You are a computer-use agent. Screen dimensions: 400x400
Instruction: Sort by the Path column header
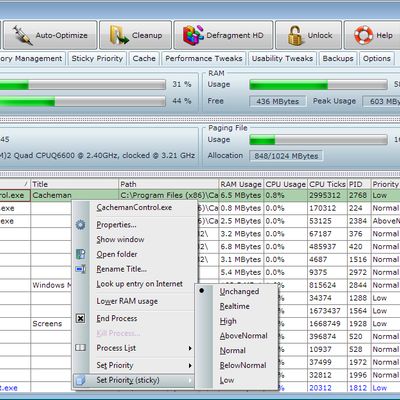pos(169,184)
